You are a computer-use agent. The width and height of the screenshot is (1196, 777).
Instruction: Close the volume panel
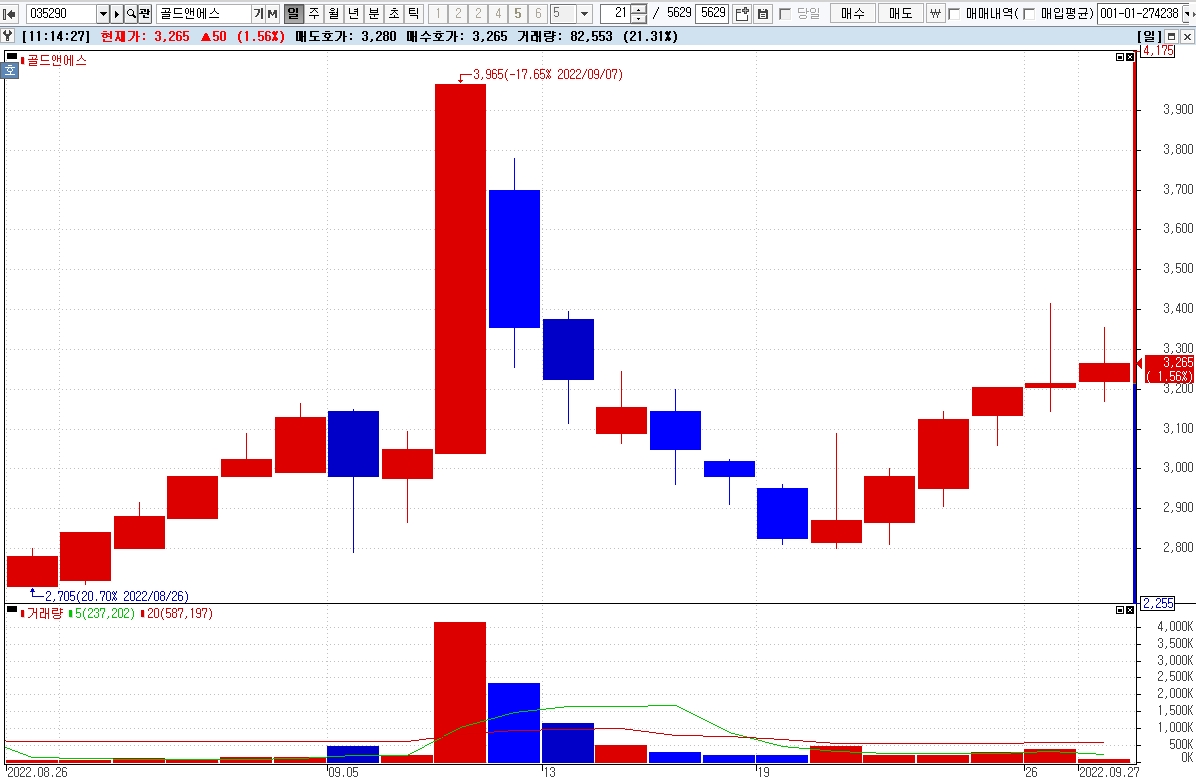pyautogui.click(x=1130, y=610)
